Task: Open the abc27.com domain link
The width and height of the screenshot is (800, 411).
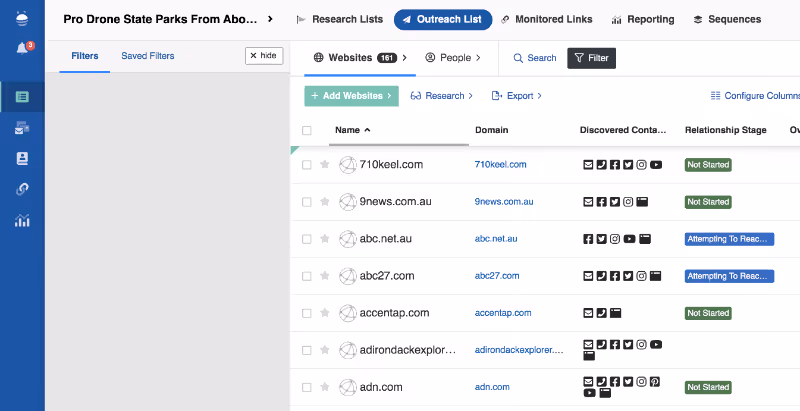Action: click(x=496, y=276)
